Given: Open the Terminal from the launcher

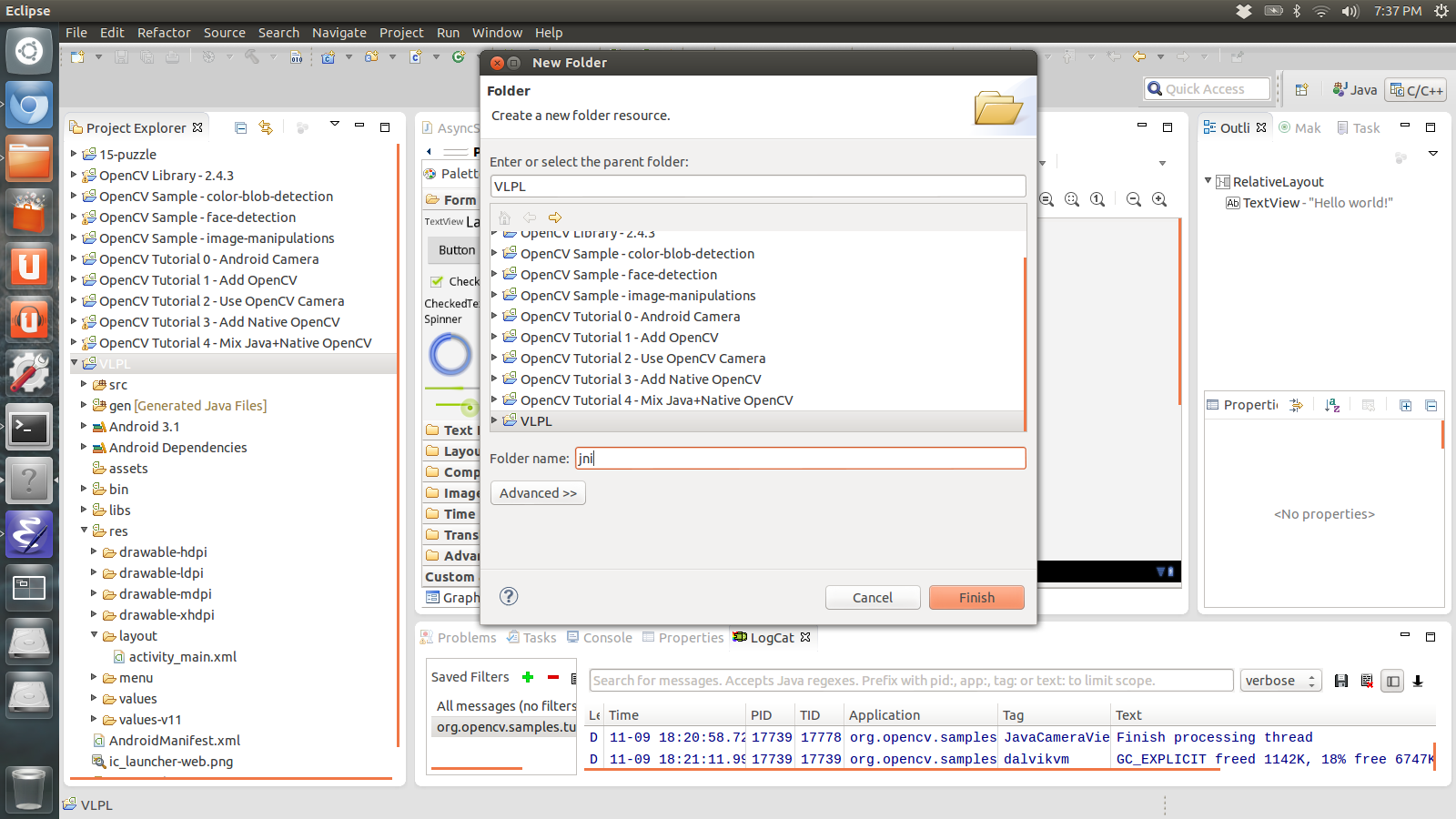Looking at the screenshot, I should coord(29,427).
